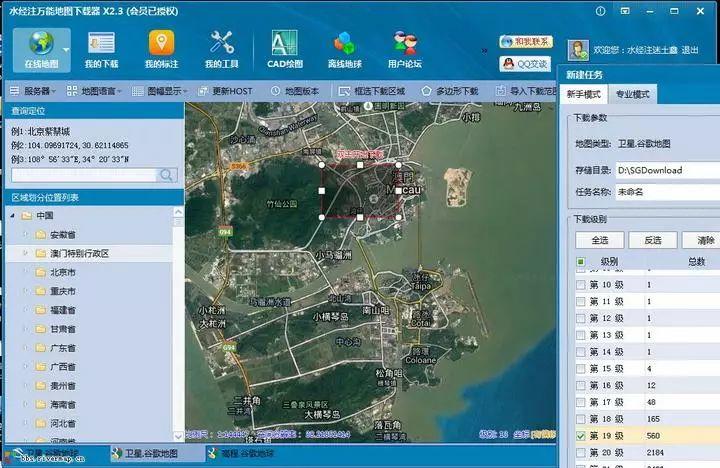The width and height of the screenshot is (720, 468).
Task: Click the 全选 select-all button
Action: (600, 240)
